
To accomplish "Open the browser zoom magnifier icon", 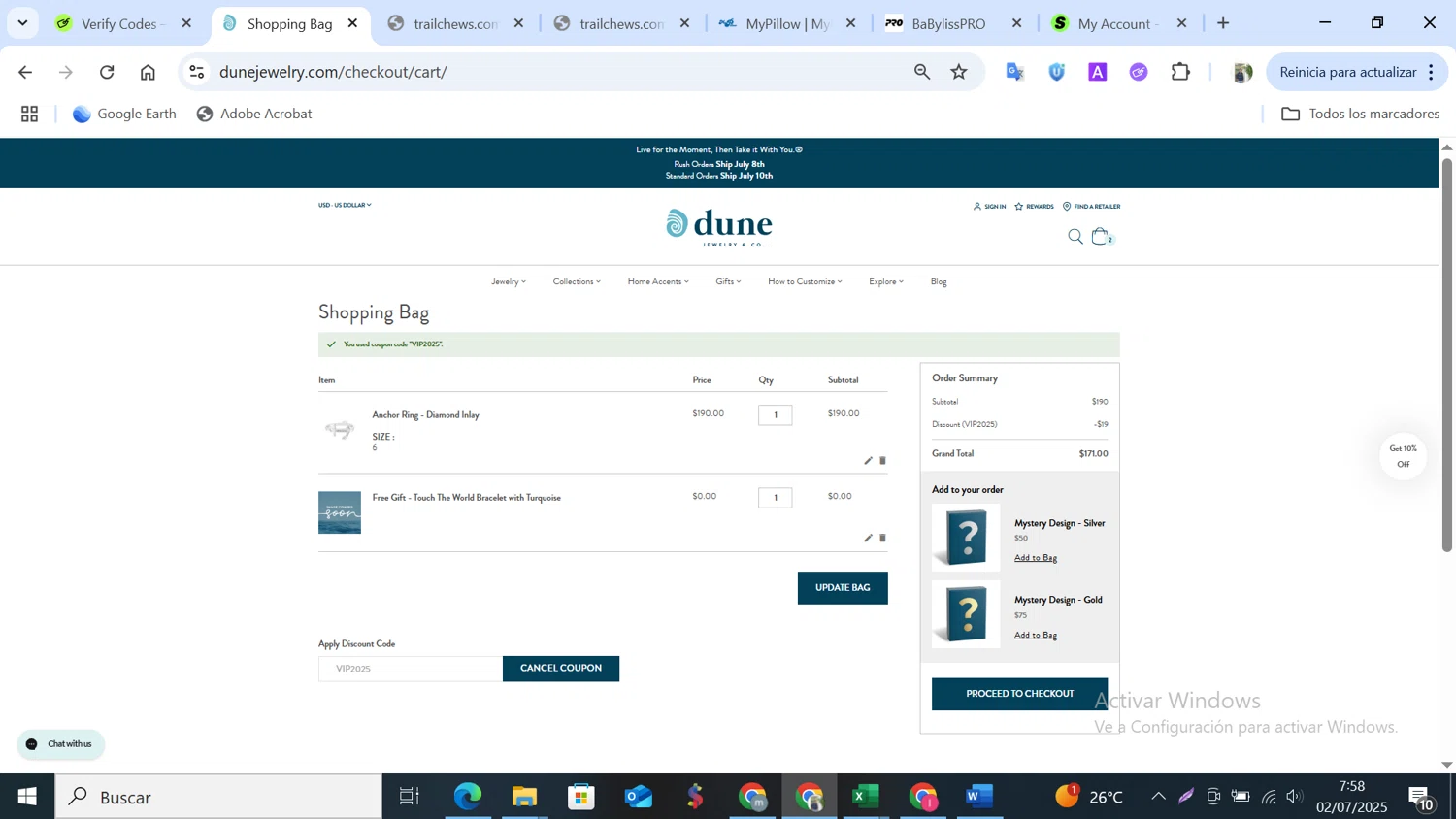I will (x=922, y=72).
